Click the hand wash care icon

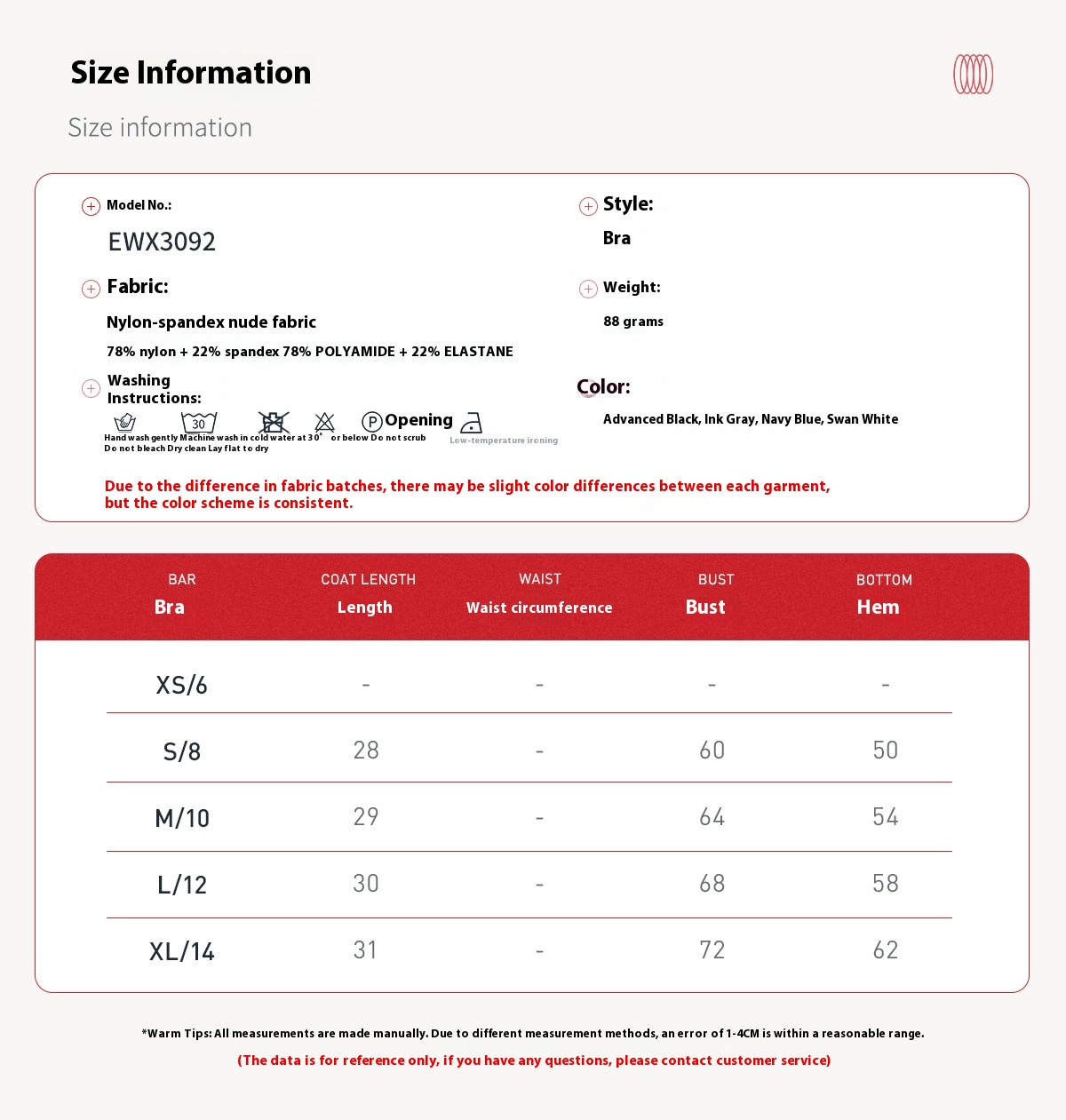pos(125,422)
